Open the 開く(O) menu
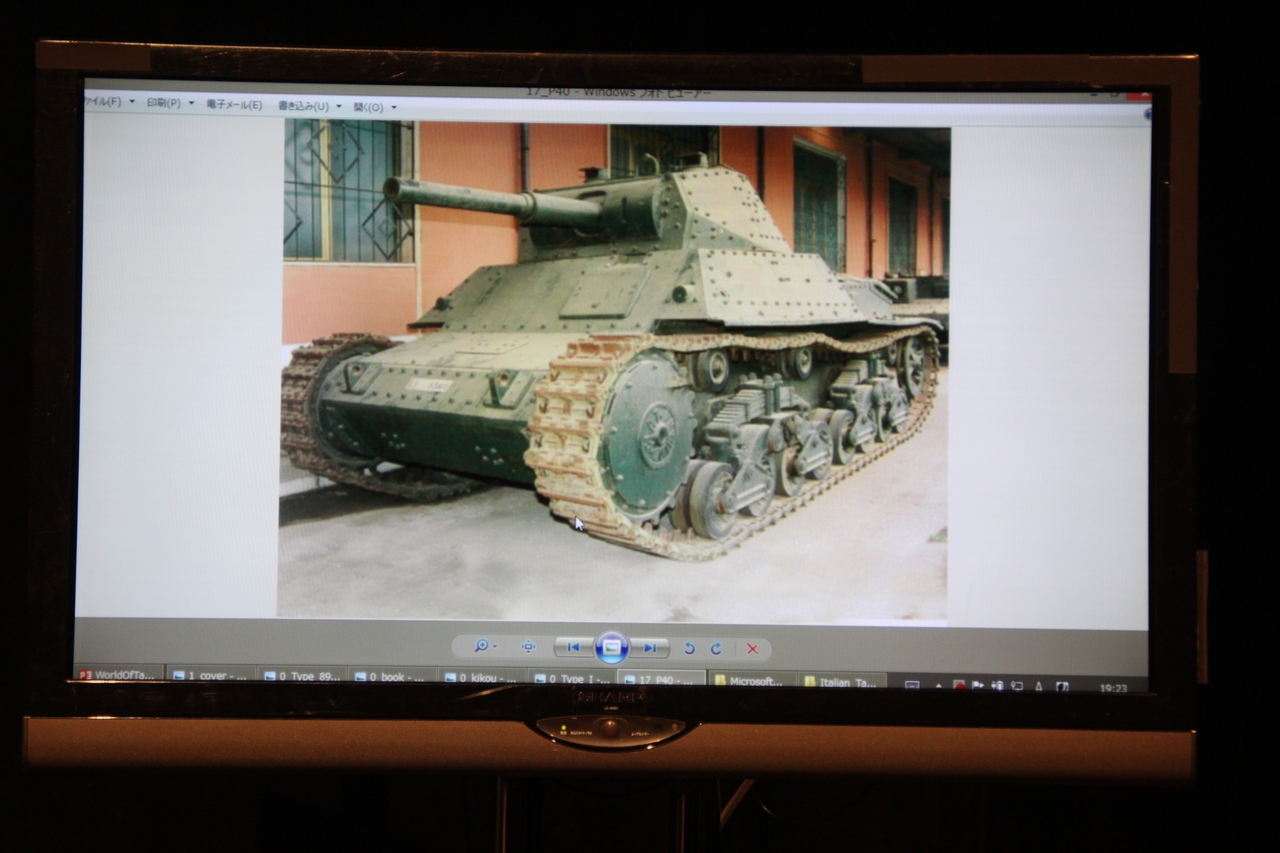Screen dimensions: 1280x853 (x=368, y=107)
